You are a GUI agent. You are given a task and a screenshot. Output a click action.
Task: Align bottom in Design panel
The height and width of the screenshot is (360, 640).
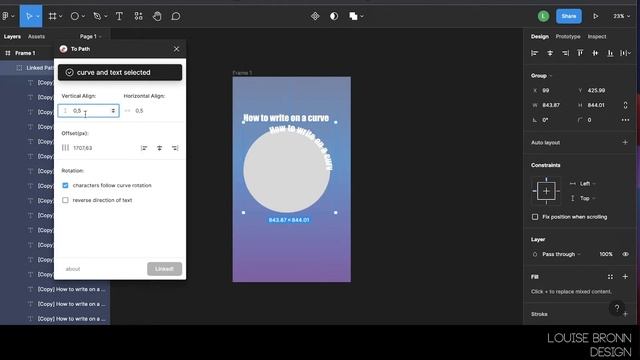[610, 53]
